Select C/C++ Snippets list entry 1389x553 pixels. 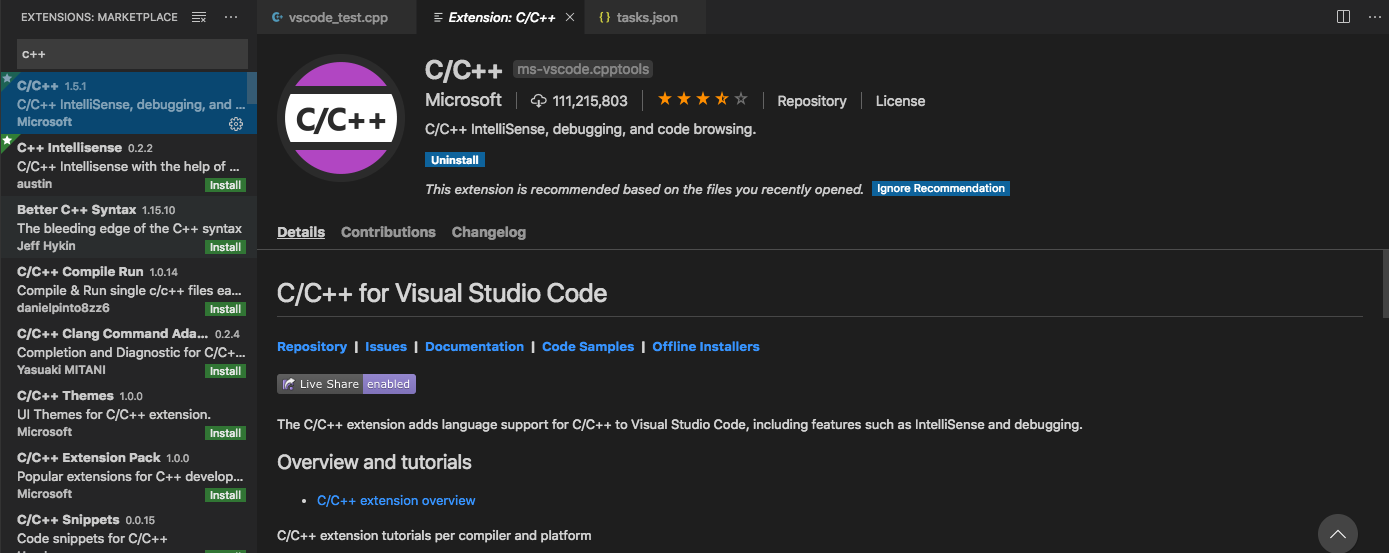tap(128, 529)
